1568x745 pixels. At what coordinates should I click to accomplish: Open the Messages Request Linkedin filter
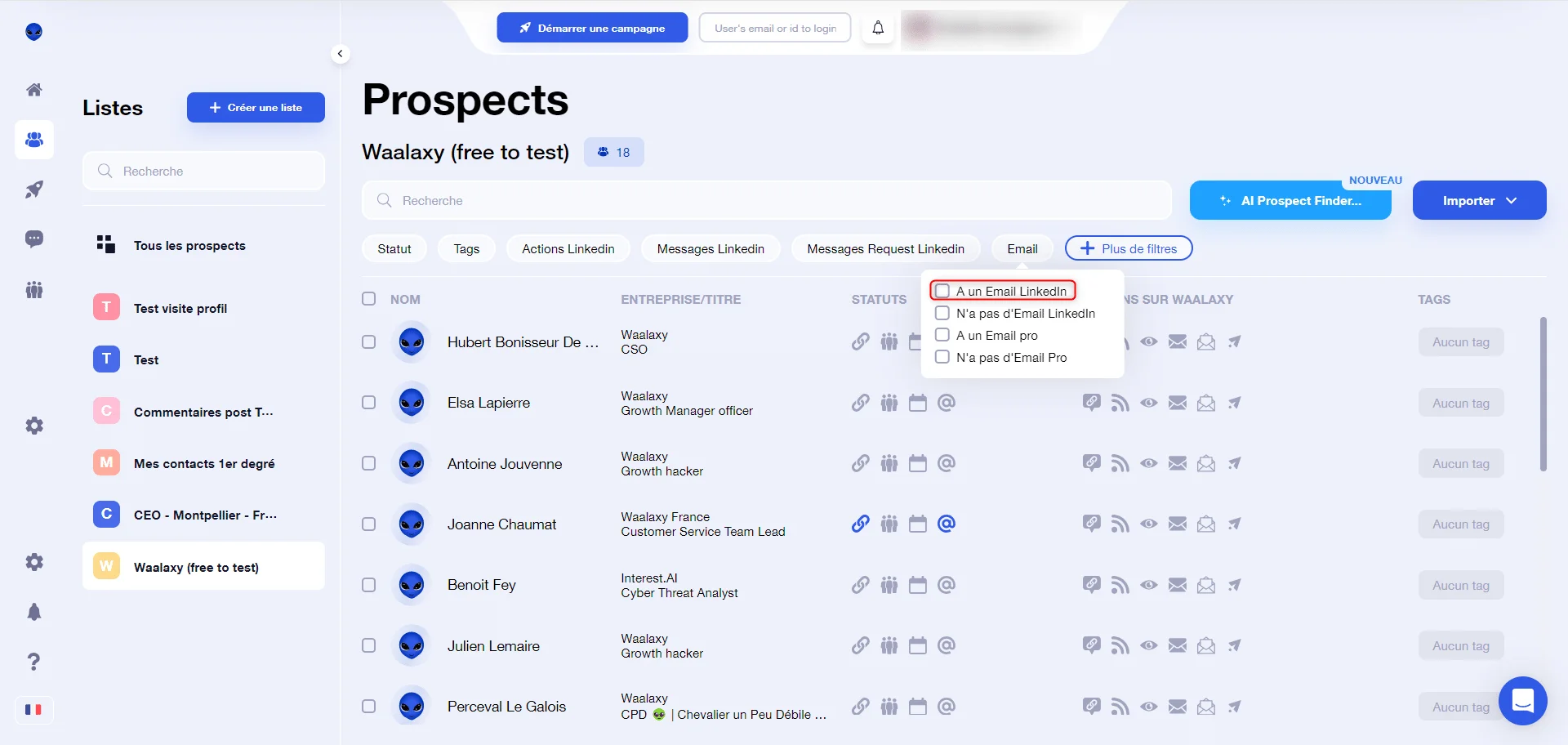[x=886, y=248]
